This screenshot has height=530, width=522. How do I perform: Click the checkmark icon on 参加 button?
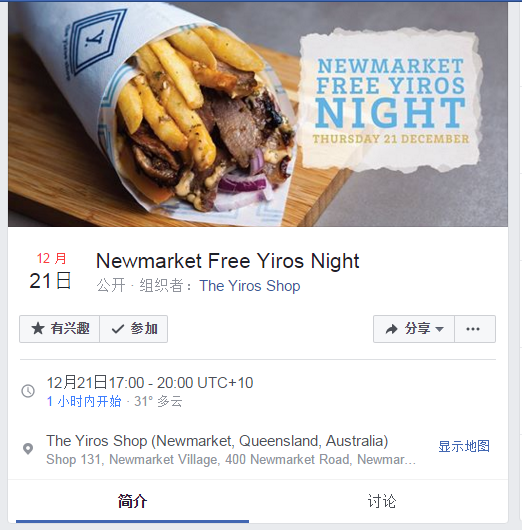pos(117,329)
